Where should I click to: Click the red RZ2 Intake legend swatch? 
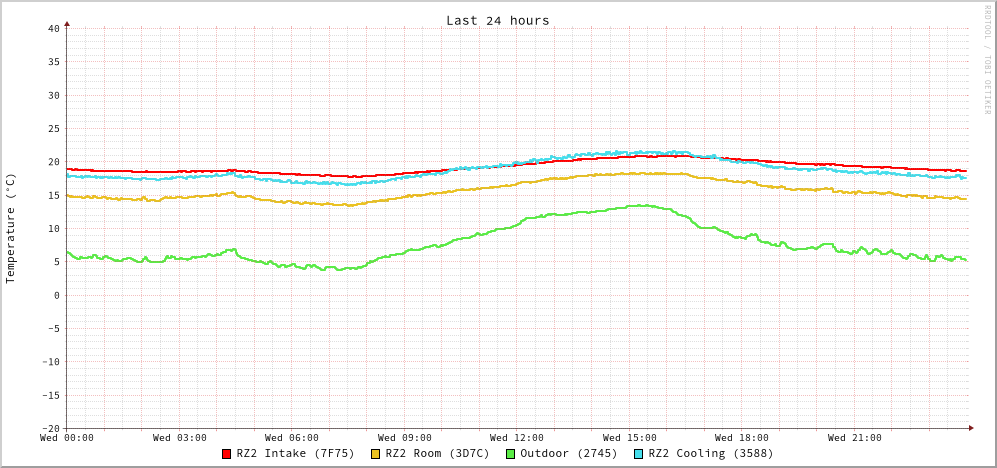coord(227,454)
